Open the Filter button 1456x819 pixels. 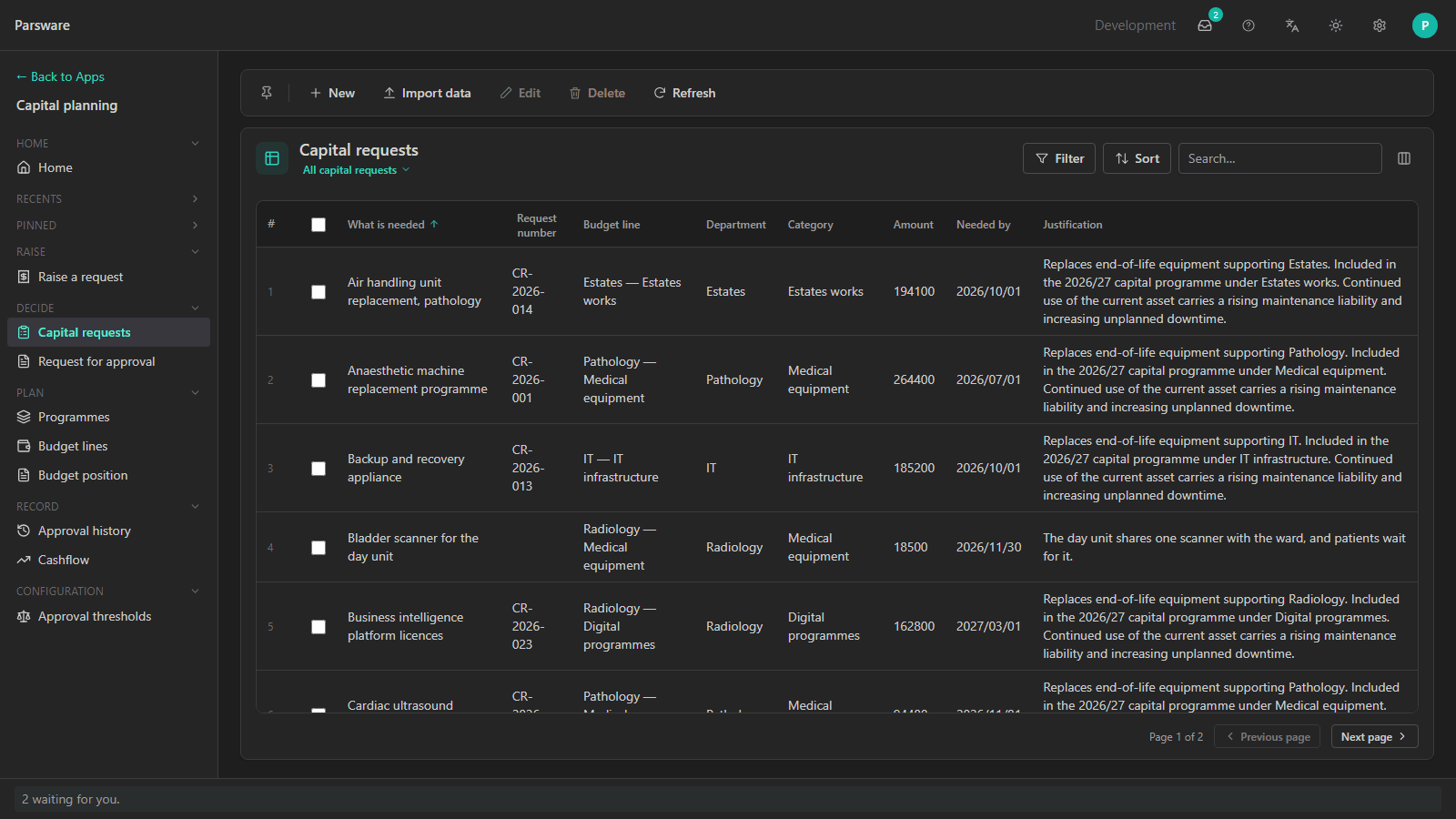coord(1059,158)
